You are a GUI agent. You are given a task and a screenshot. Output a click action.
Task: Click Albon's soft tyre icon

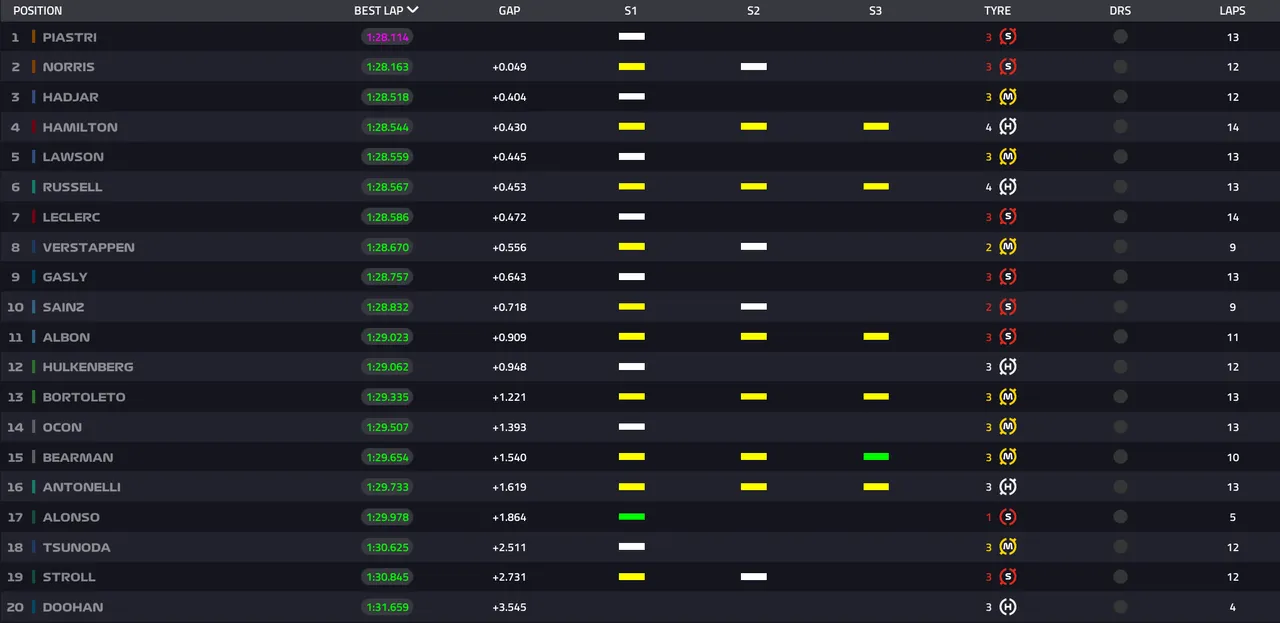(1008, 337)
